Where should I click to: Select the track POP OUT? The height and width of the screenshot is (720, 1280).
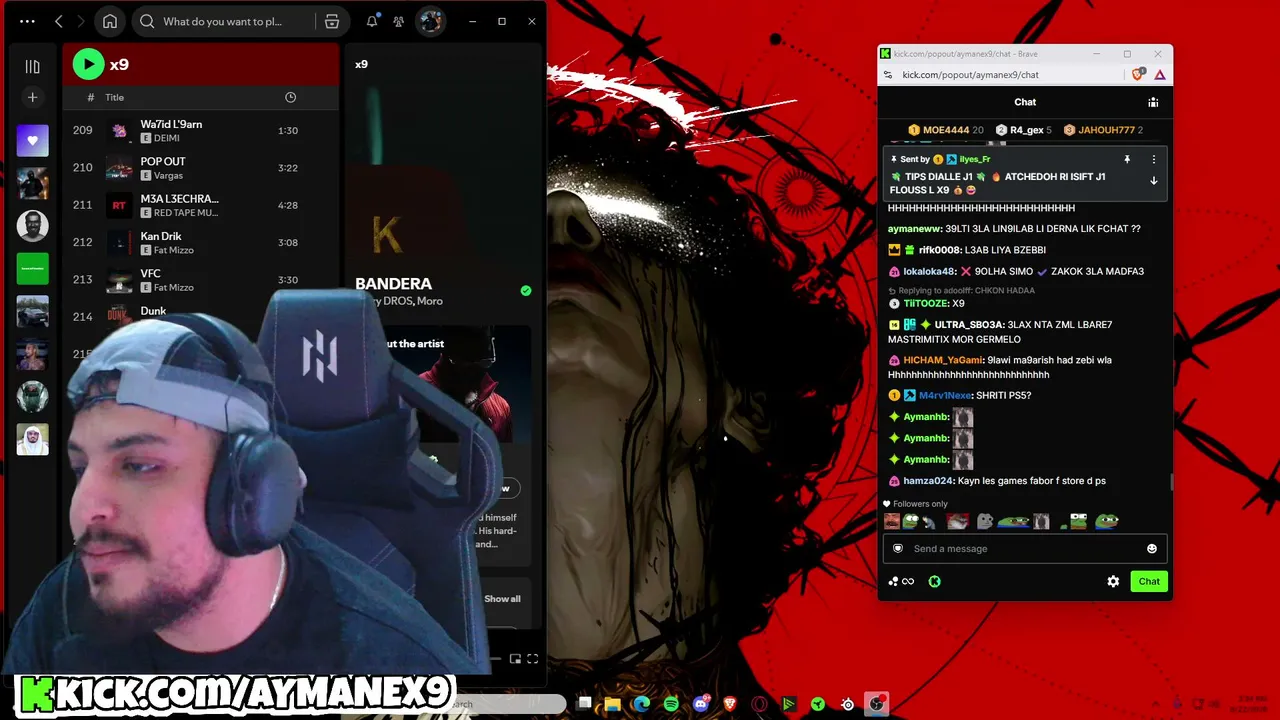click(x=163, y=161)
